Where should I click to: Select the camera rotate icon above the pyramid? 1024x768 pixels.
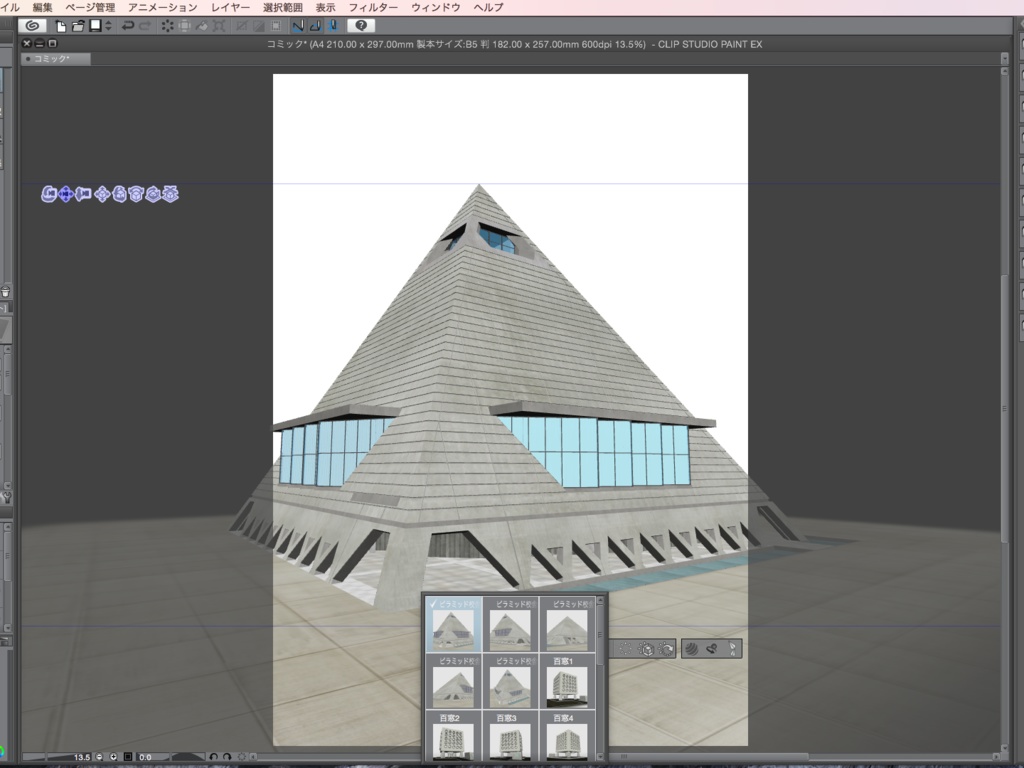[48, 196]
